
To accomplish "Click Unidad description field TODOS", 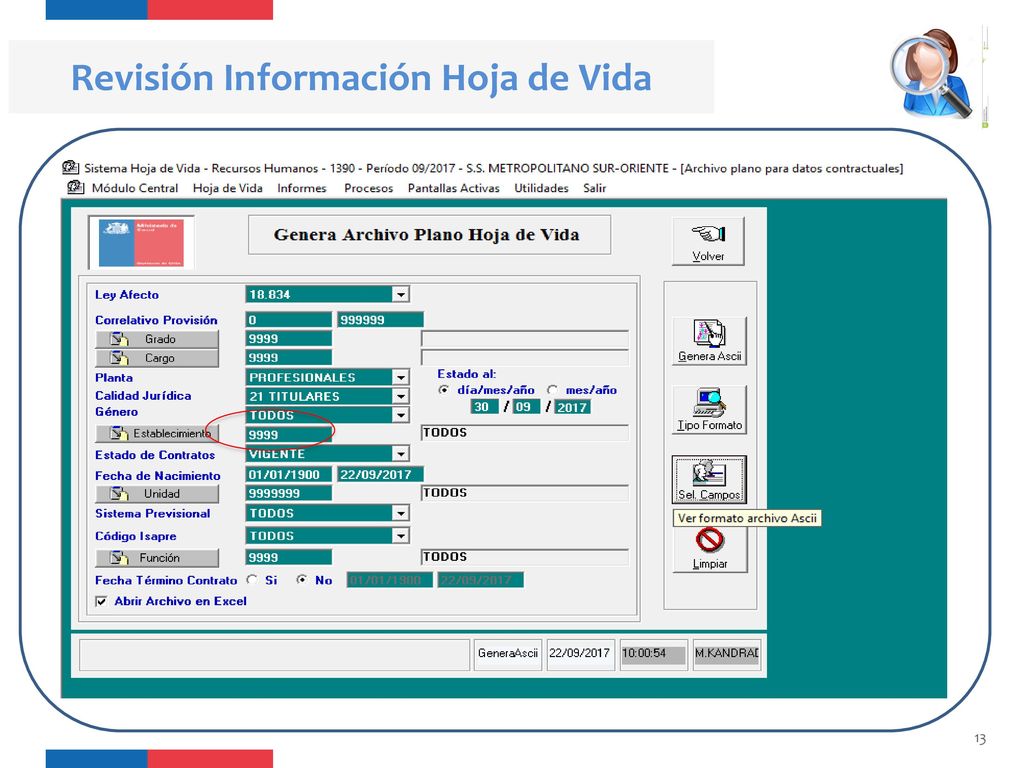I will (525, 493).
